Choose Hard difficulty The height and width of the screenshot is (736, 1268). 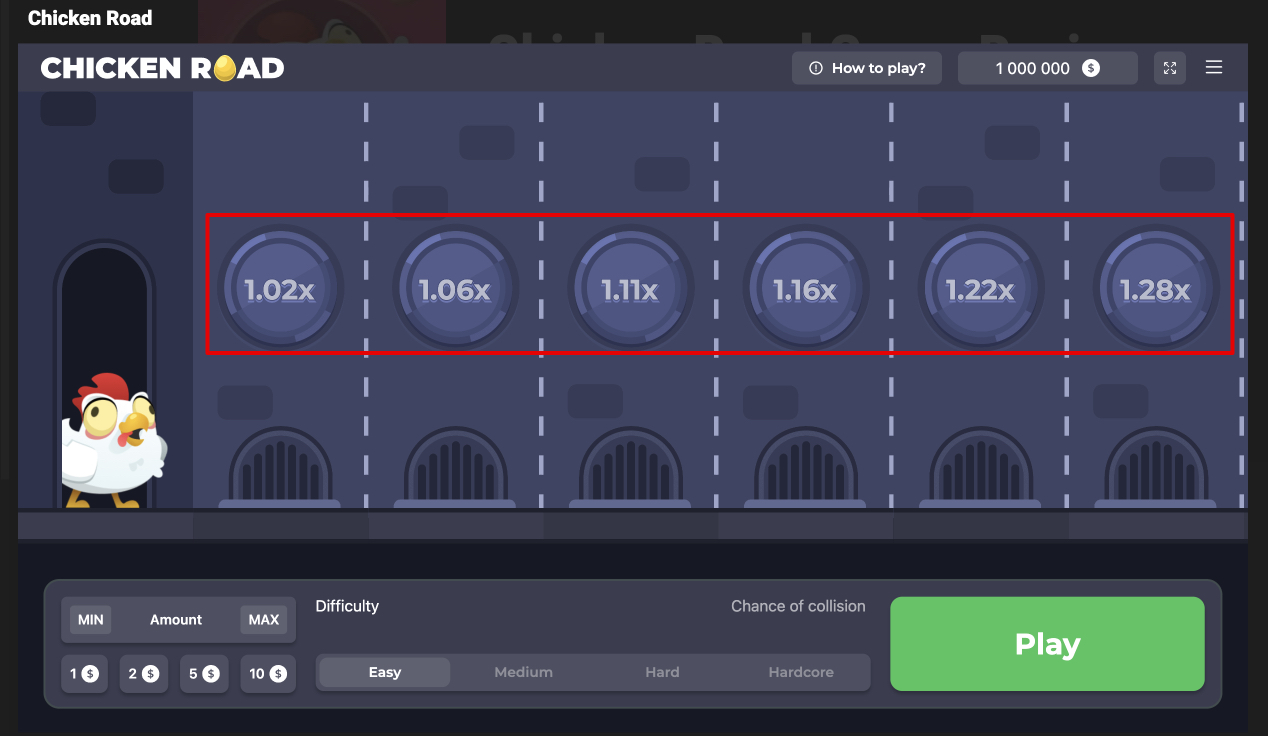point(662,672)
